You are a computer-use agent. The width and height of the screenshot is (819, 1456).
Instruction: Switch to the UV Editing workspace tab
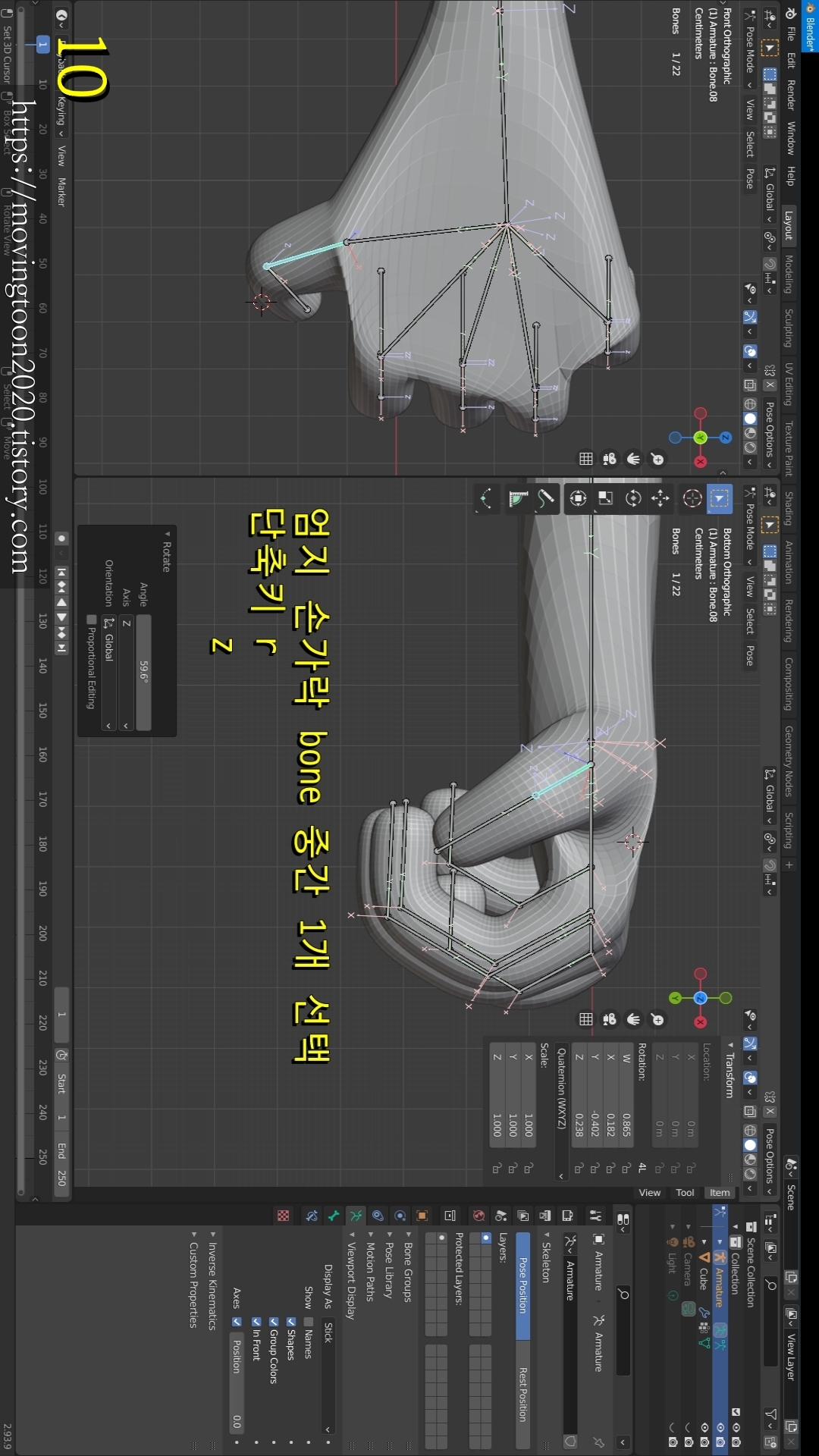click(789, 384)
